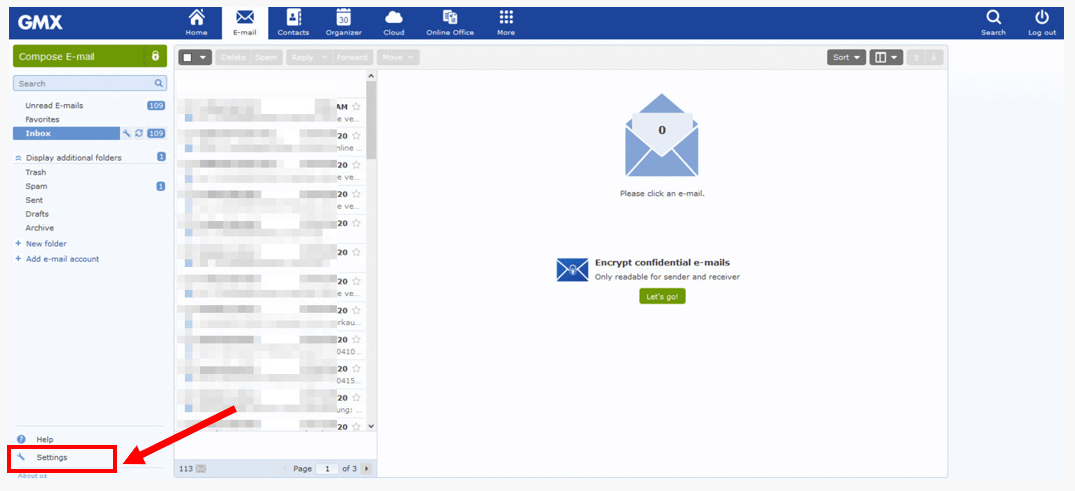
Task: Click the Spam toolbar button
Action: [266, 58]
